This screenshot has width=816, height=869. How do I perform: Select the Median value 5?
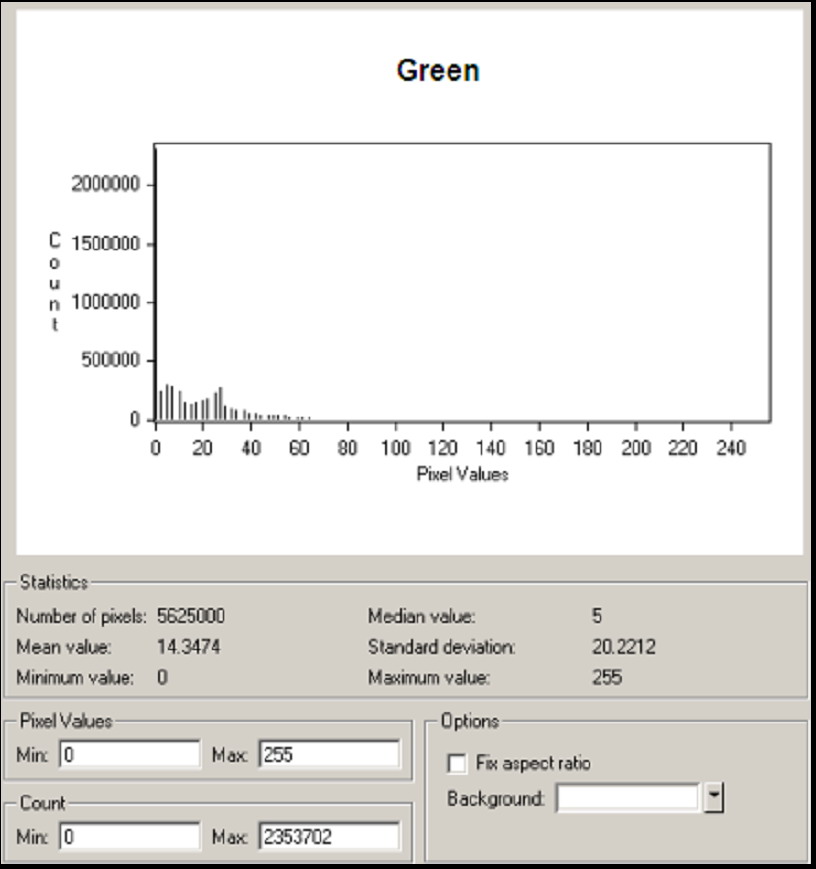click(596, 616)
